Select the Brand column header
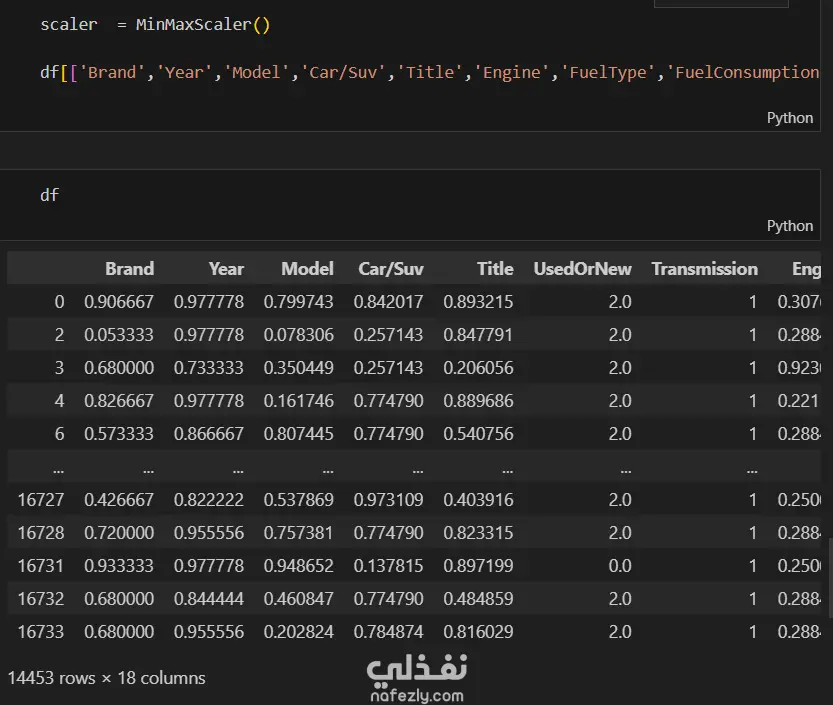The width and height of the screenshot is (833, 705). click(x=130, y=269)
